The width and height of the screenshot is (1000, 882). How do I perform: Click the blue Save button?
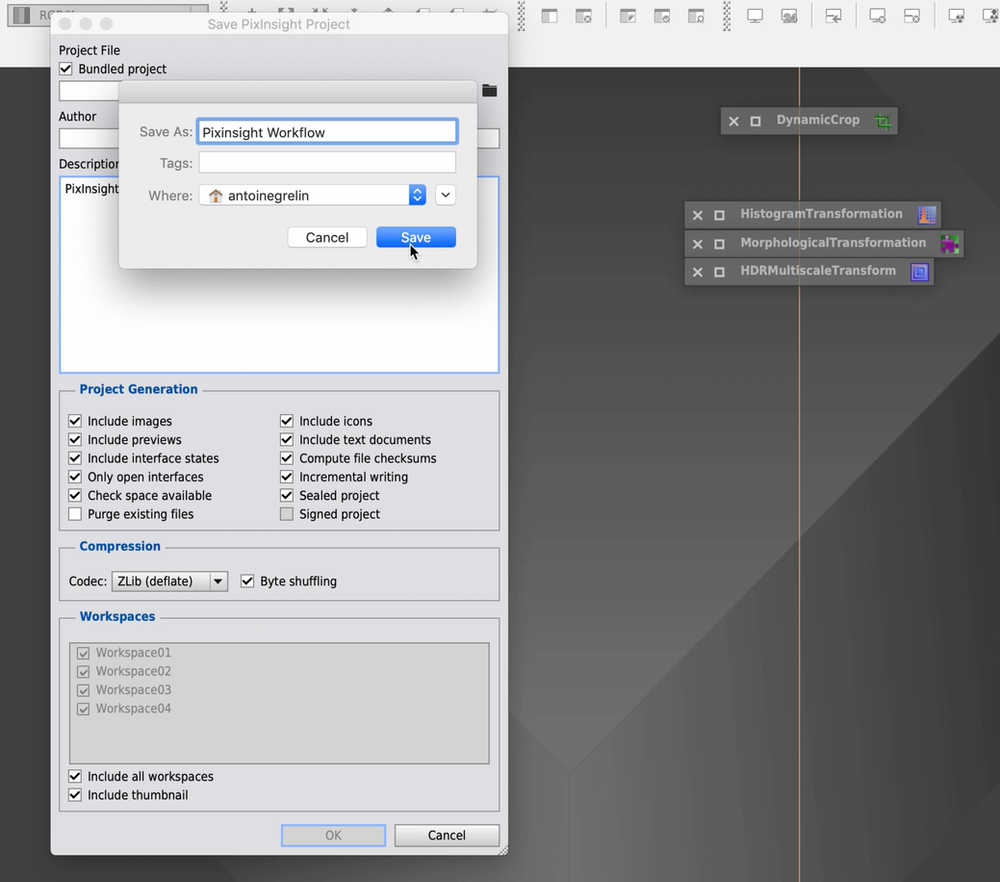click(x=415, y=237)
